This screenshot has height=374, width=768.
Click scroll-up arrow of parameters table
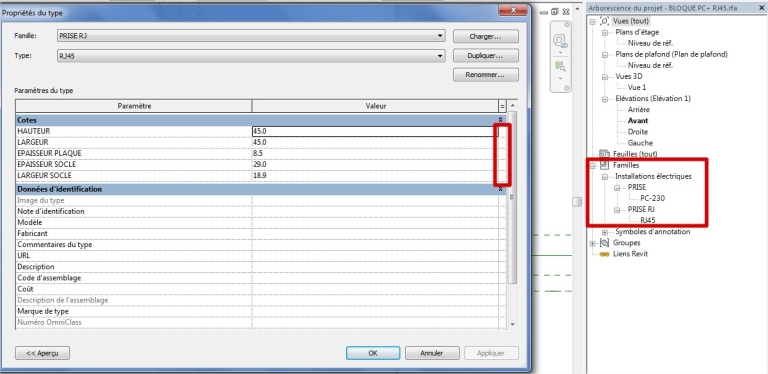(x=512, y=105)
